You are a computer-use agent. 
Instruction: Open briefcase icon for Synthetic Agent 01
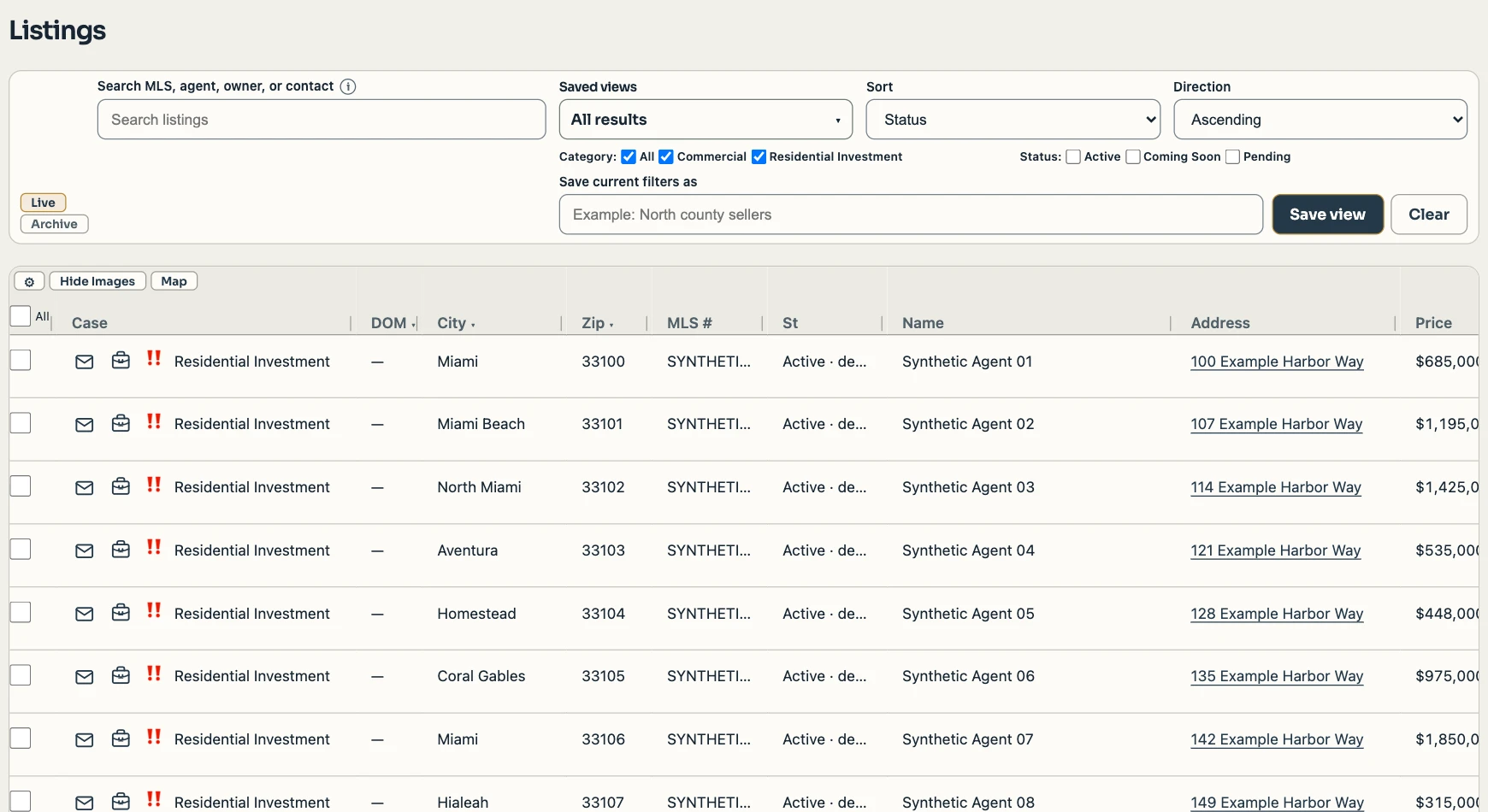coord(121,361)
